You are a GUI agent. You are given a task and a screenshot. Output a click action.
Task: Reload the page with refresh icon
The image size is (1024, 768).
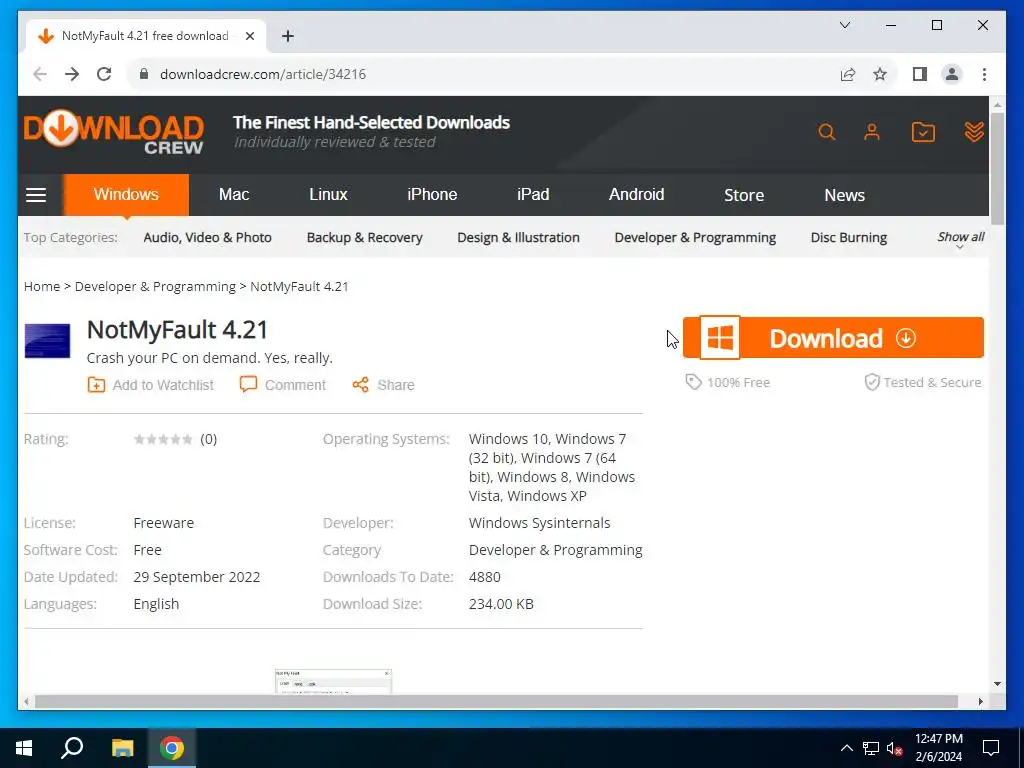point(104,74)
